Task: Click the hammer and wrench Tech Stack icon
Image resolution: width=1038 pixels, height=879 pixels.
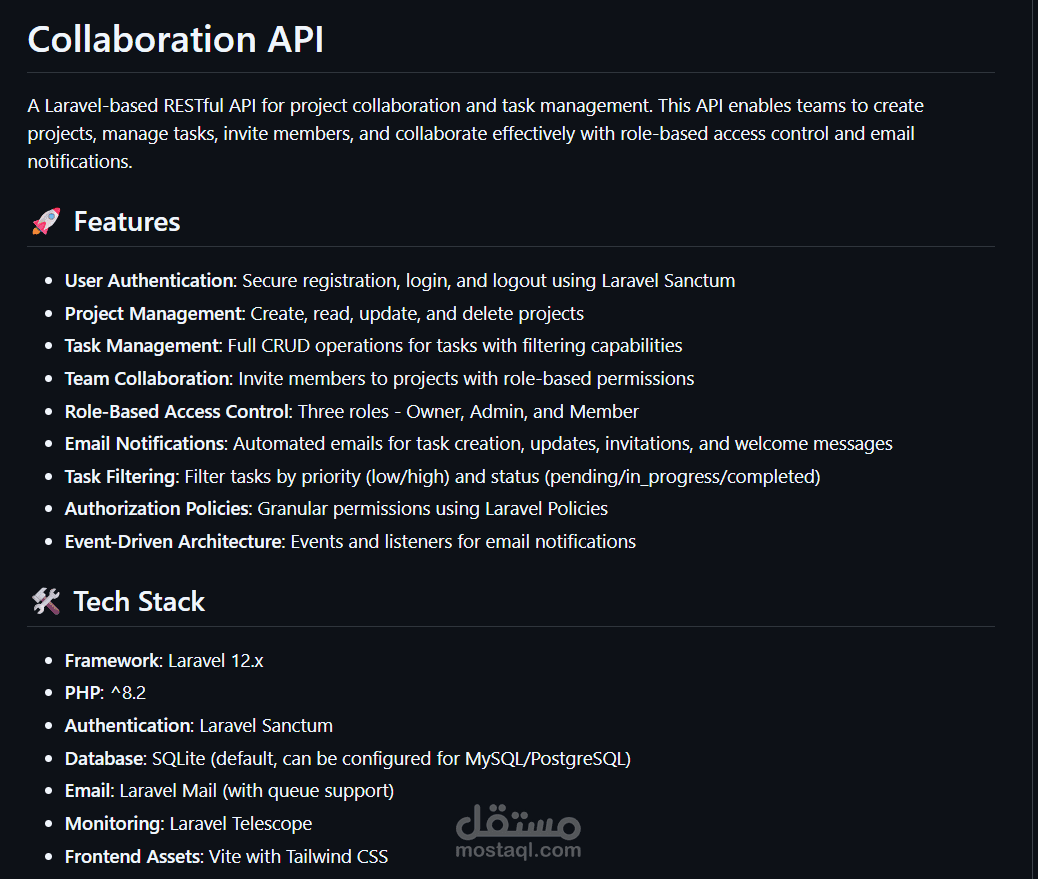Action: pyautogui.click(x=46, y=602)
